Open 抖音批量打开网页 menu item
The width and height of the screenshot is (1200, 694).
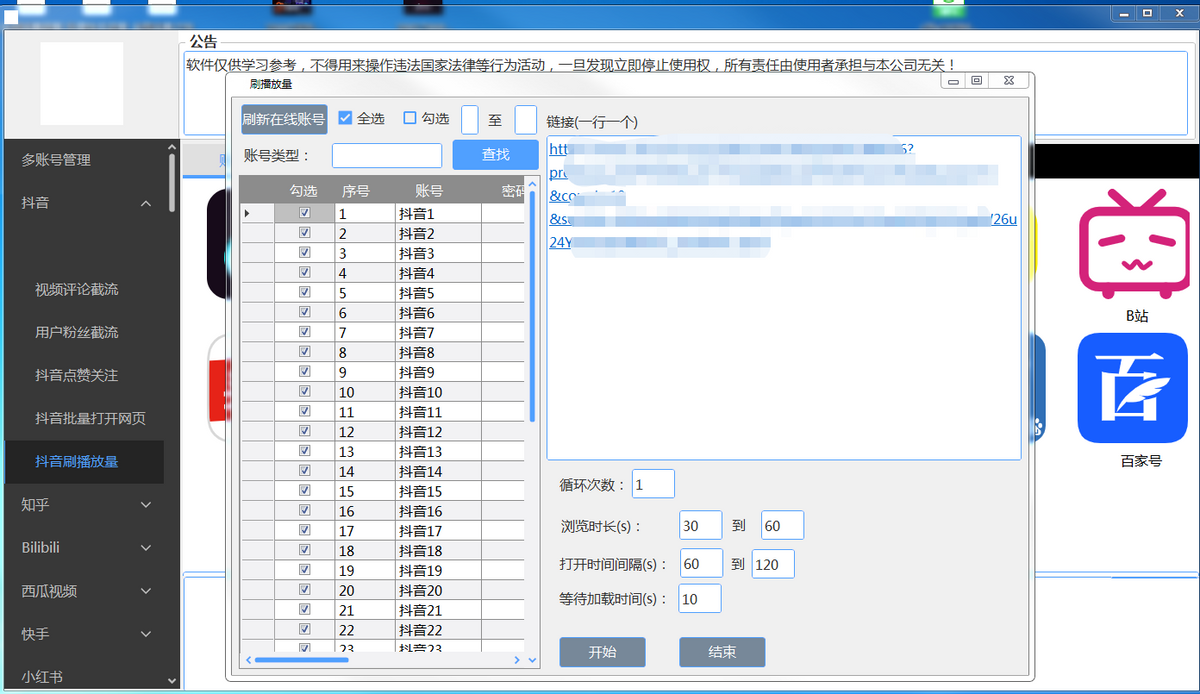pyautogui.click(x=90, y=418)
